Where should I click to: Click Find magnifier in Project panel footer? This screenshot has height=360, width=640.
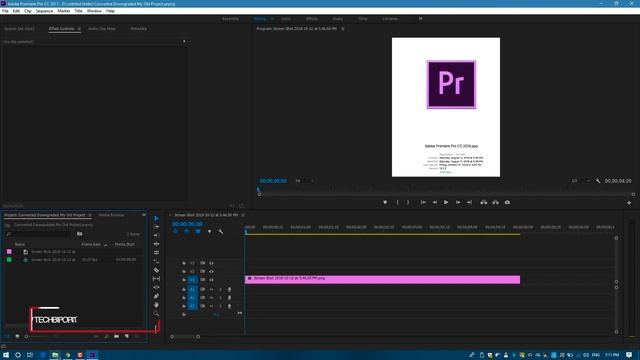107,336
